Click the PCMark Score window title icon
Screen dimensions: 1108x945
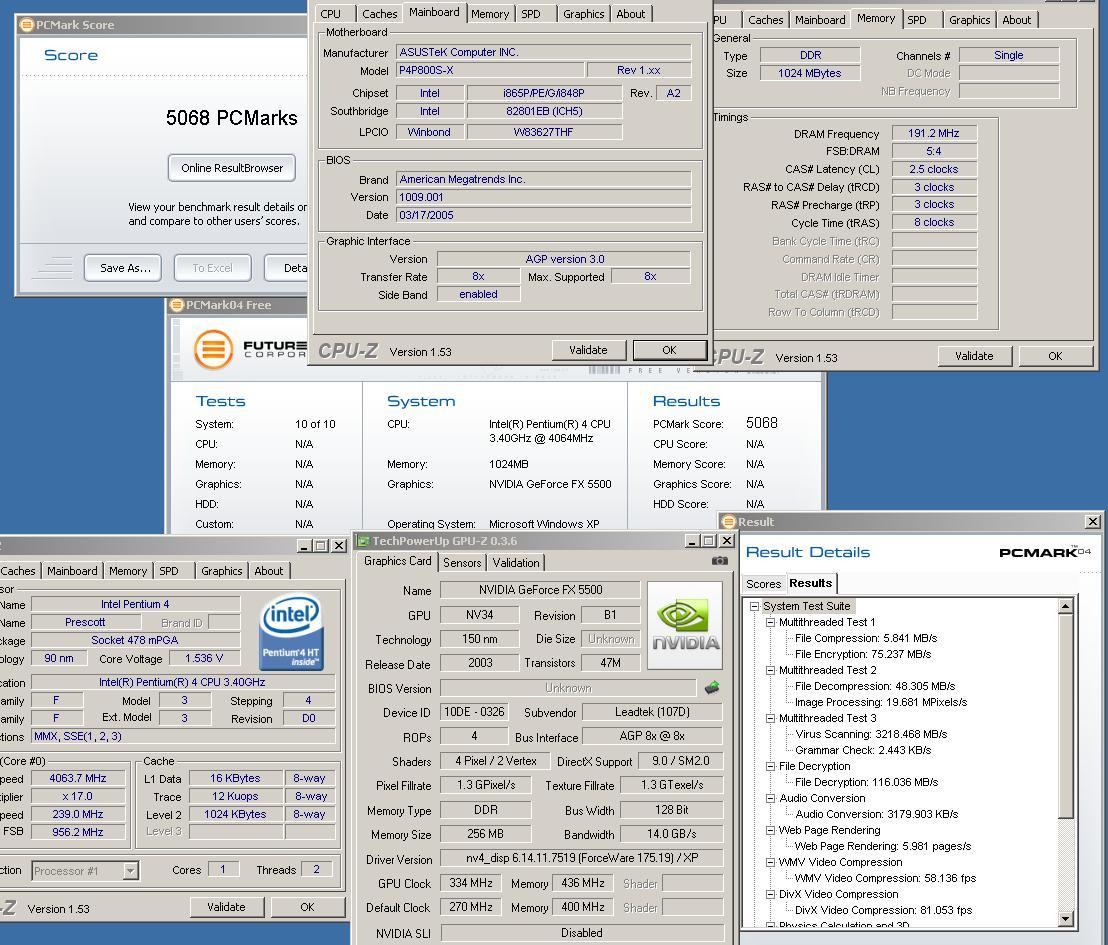(x=27, y=25)
